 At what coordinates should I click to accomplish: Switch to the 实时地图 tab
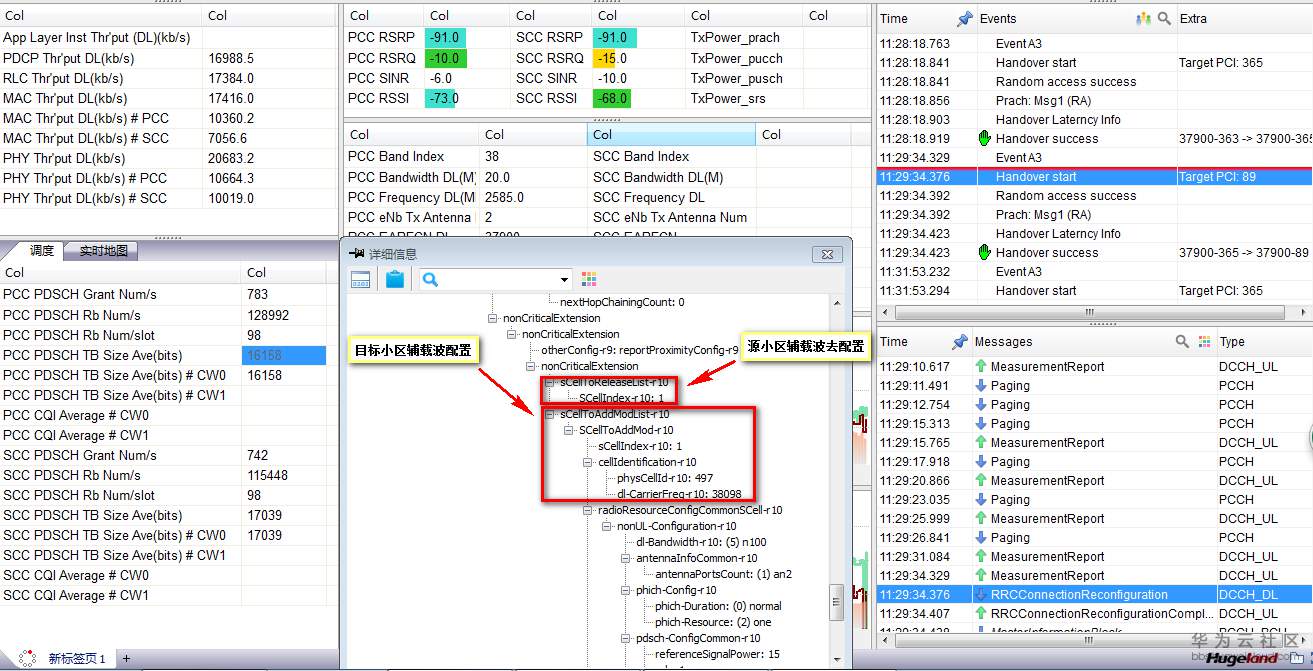tap(103, 251)
